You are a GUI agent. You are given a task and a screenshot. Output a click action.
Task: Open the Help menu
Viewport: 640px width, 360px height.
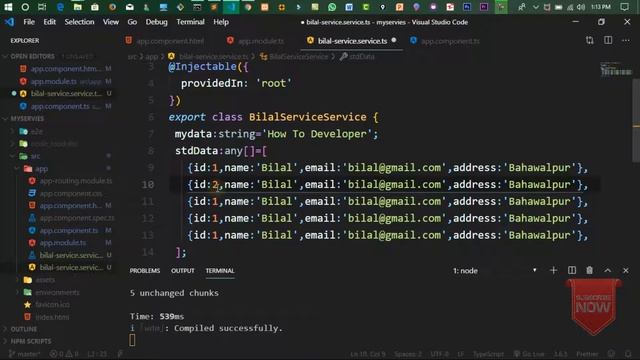221,22
